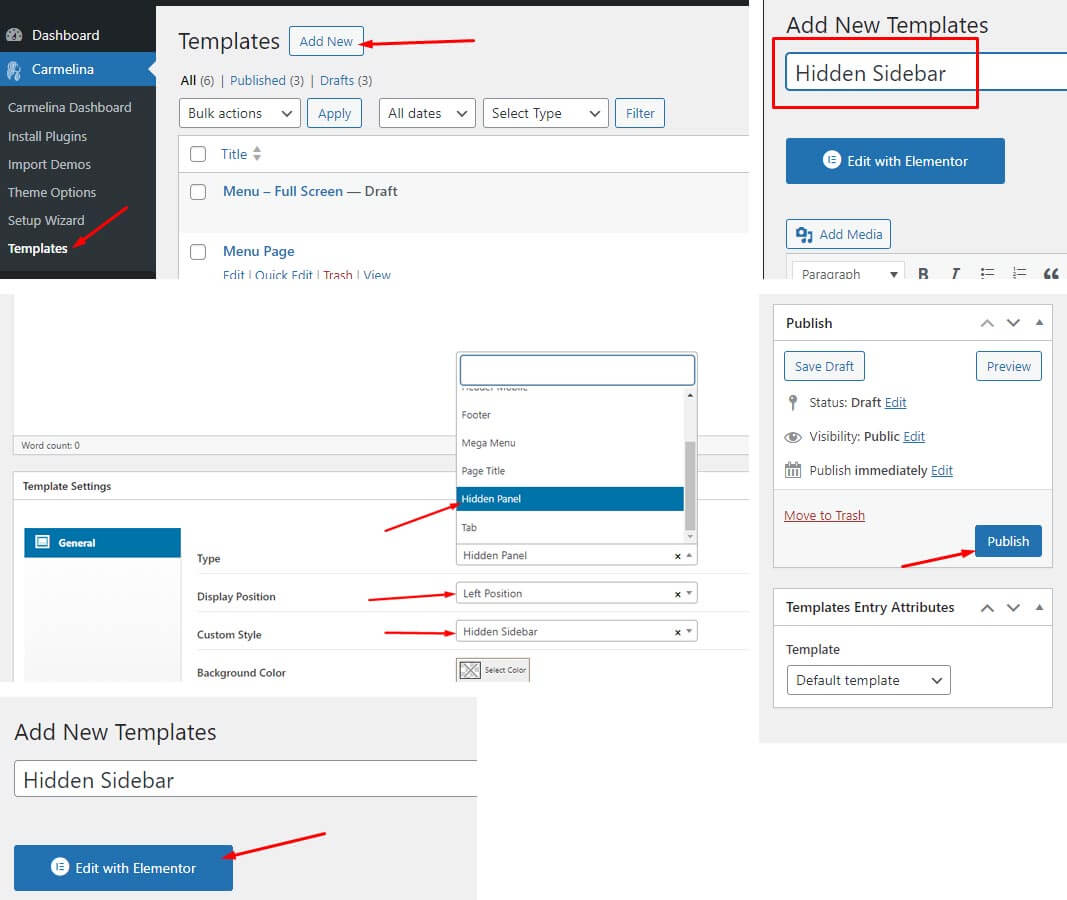The width and height of the screenshot is (1067, 900).
Task: Click the blue Publish button
Action: pos(1008,541)
